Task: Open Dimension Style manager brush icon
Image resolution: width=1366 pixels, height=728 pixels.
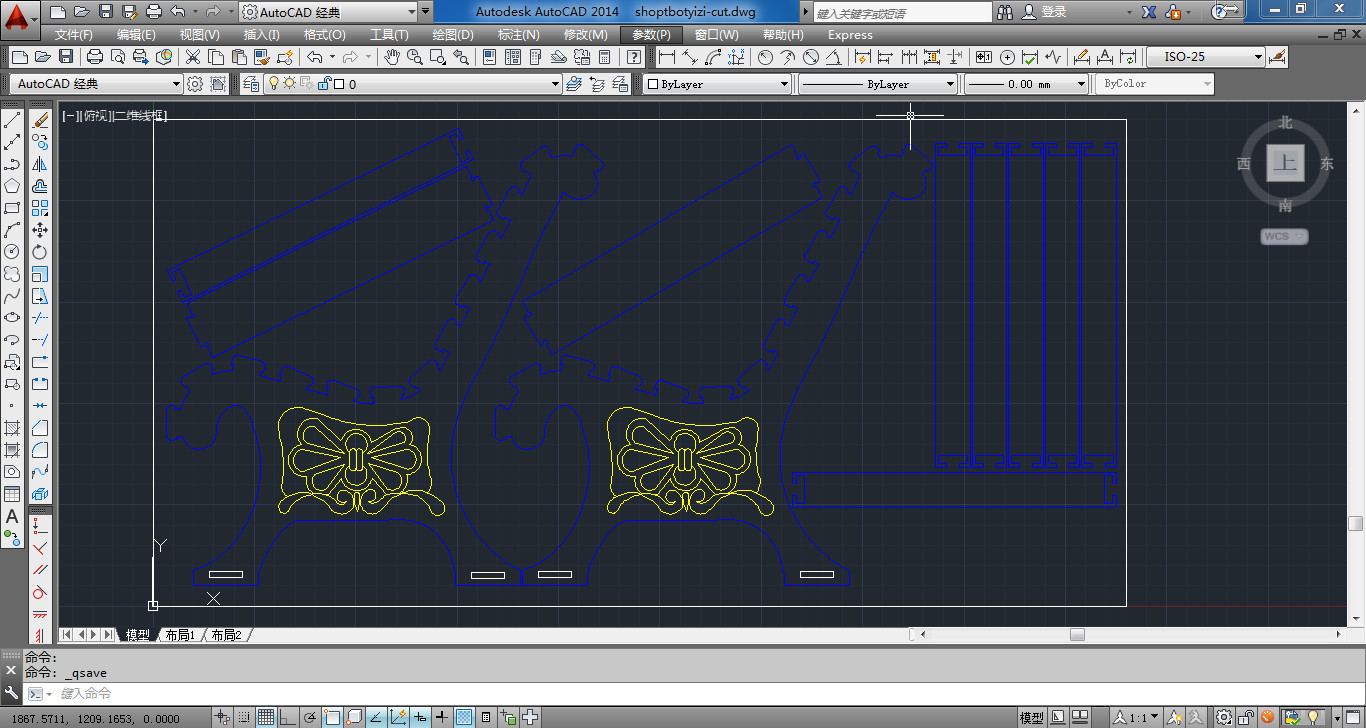Action: click(x=1277, y=57)
